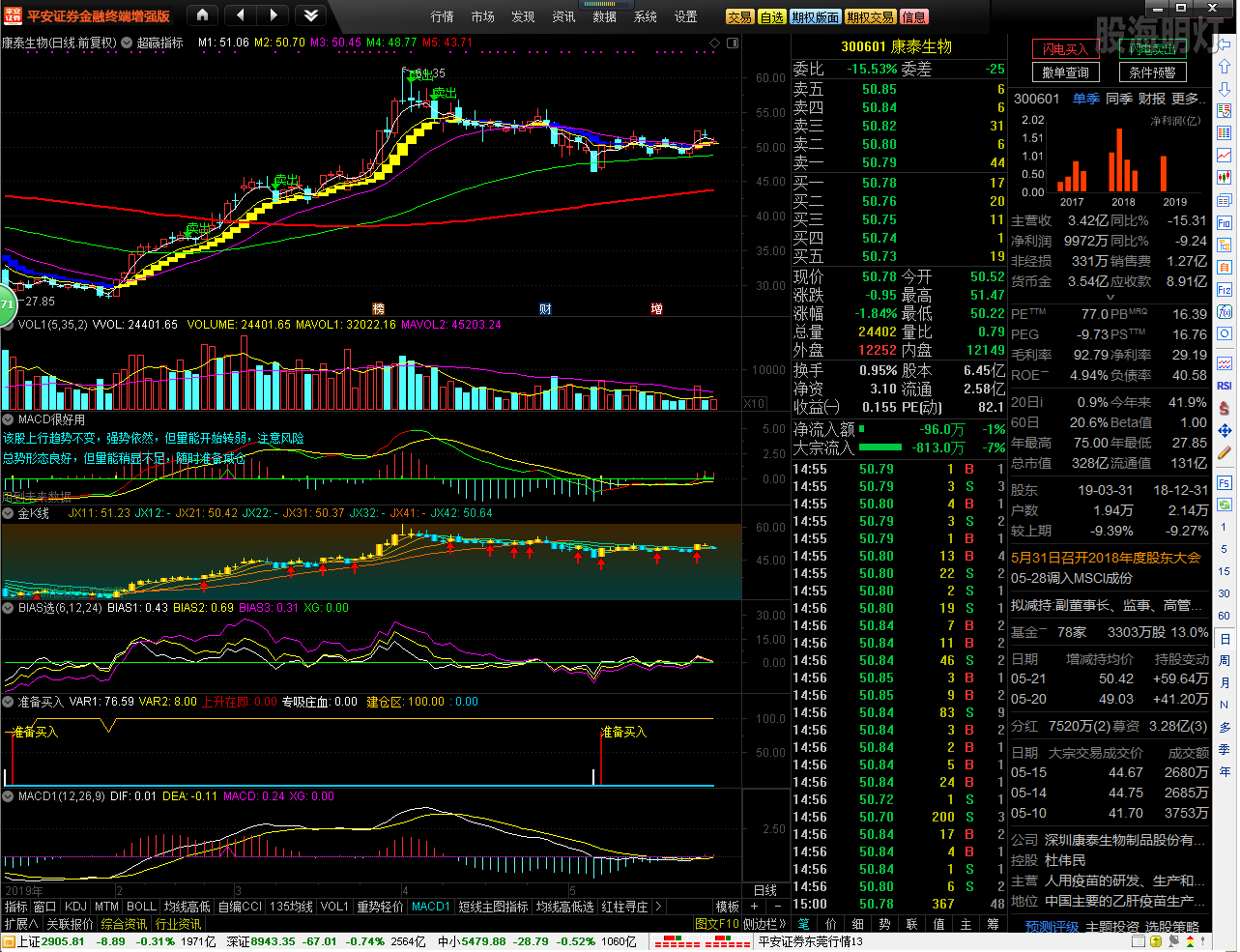Click the red S icon in sidebar
Viewport: 1240px width, 952px height.
tap(1225, 409)
